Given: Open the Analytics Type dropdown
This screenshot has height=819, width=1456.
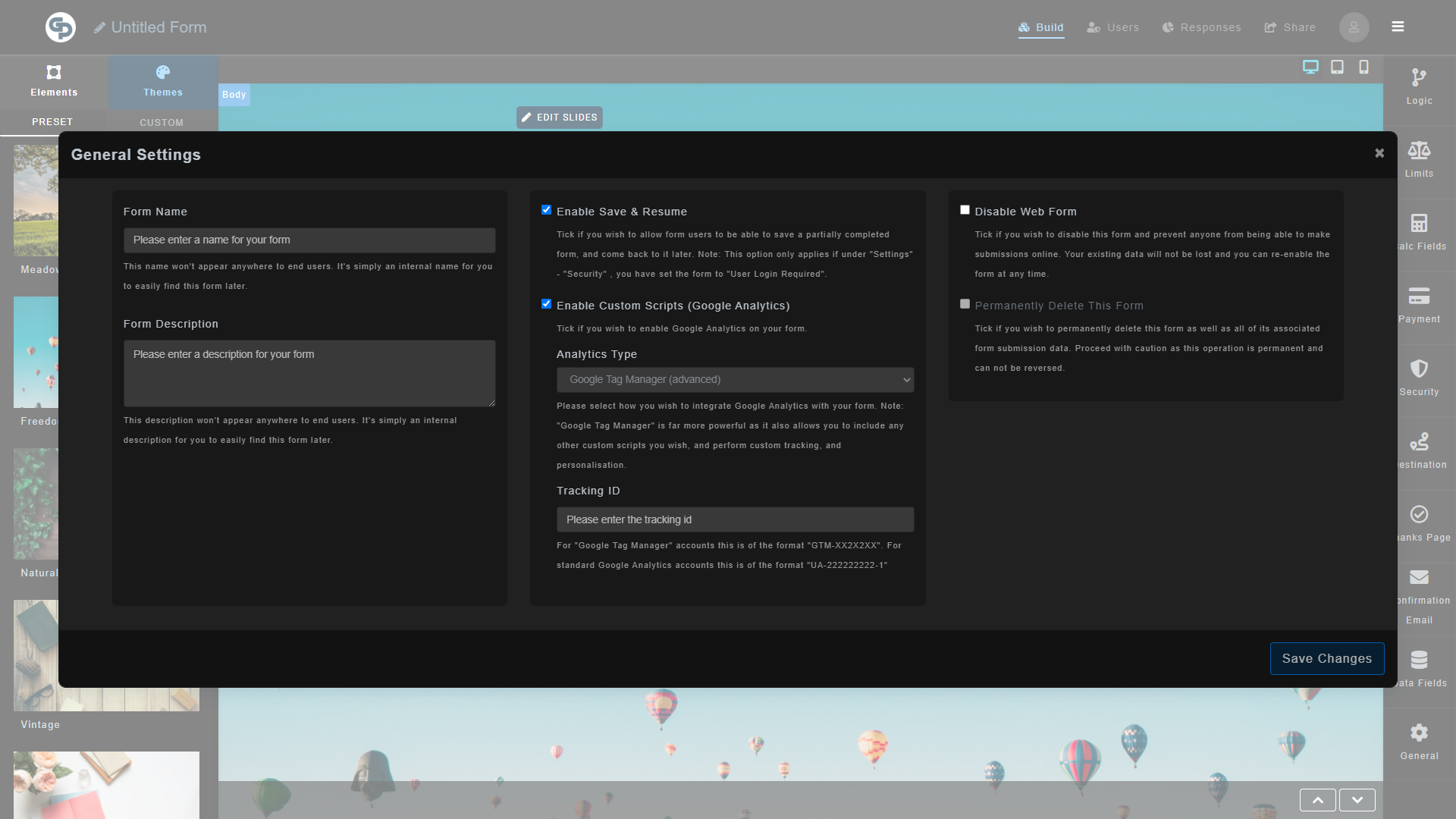Looking at the screenshot, I should [x=734, y=380].
